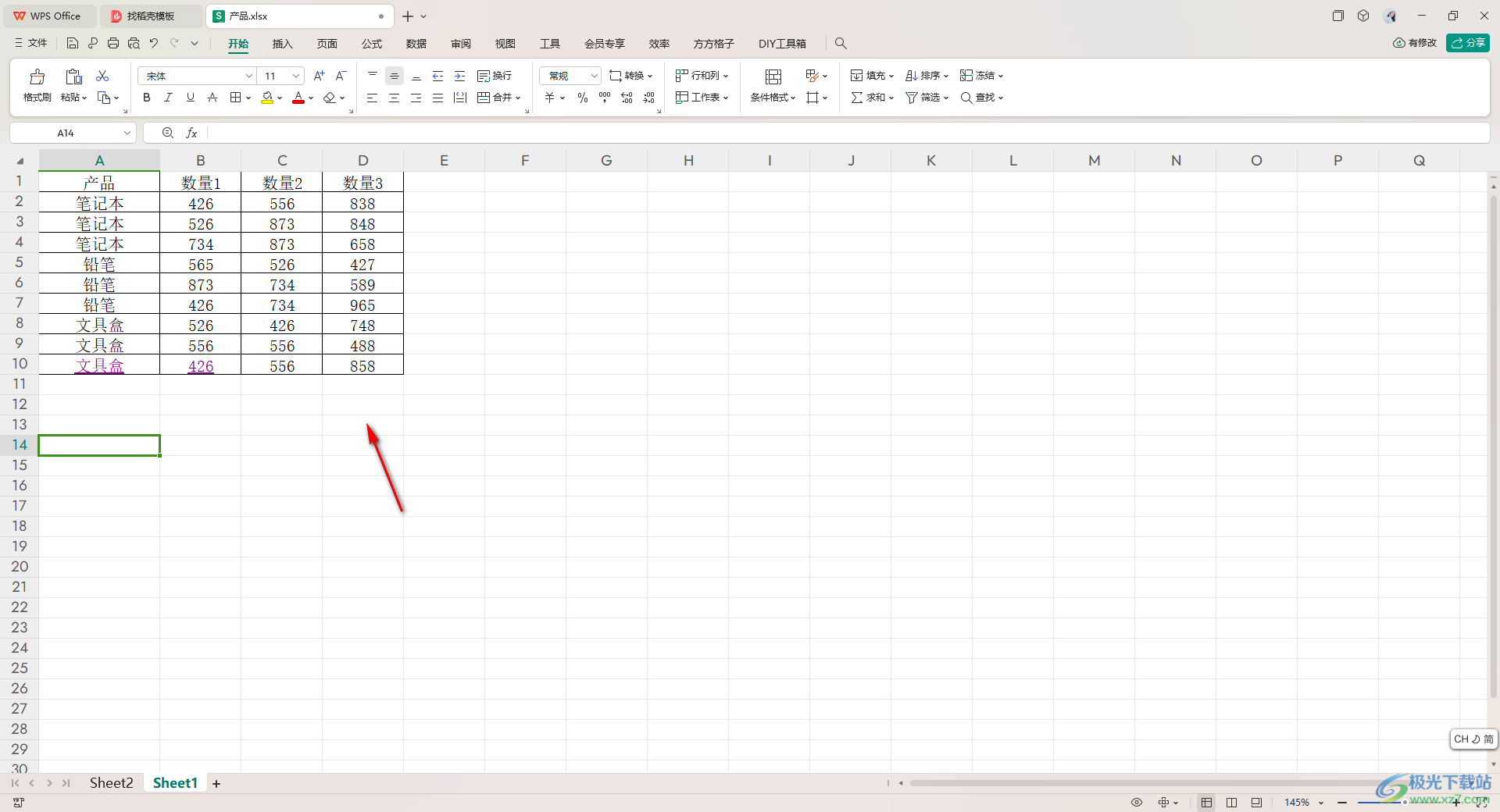Toggle vertical middle alignment
The width and height of the screenshot is (1500, 812).
click(395, 76)
